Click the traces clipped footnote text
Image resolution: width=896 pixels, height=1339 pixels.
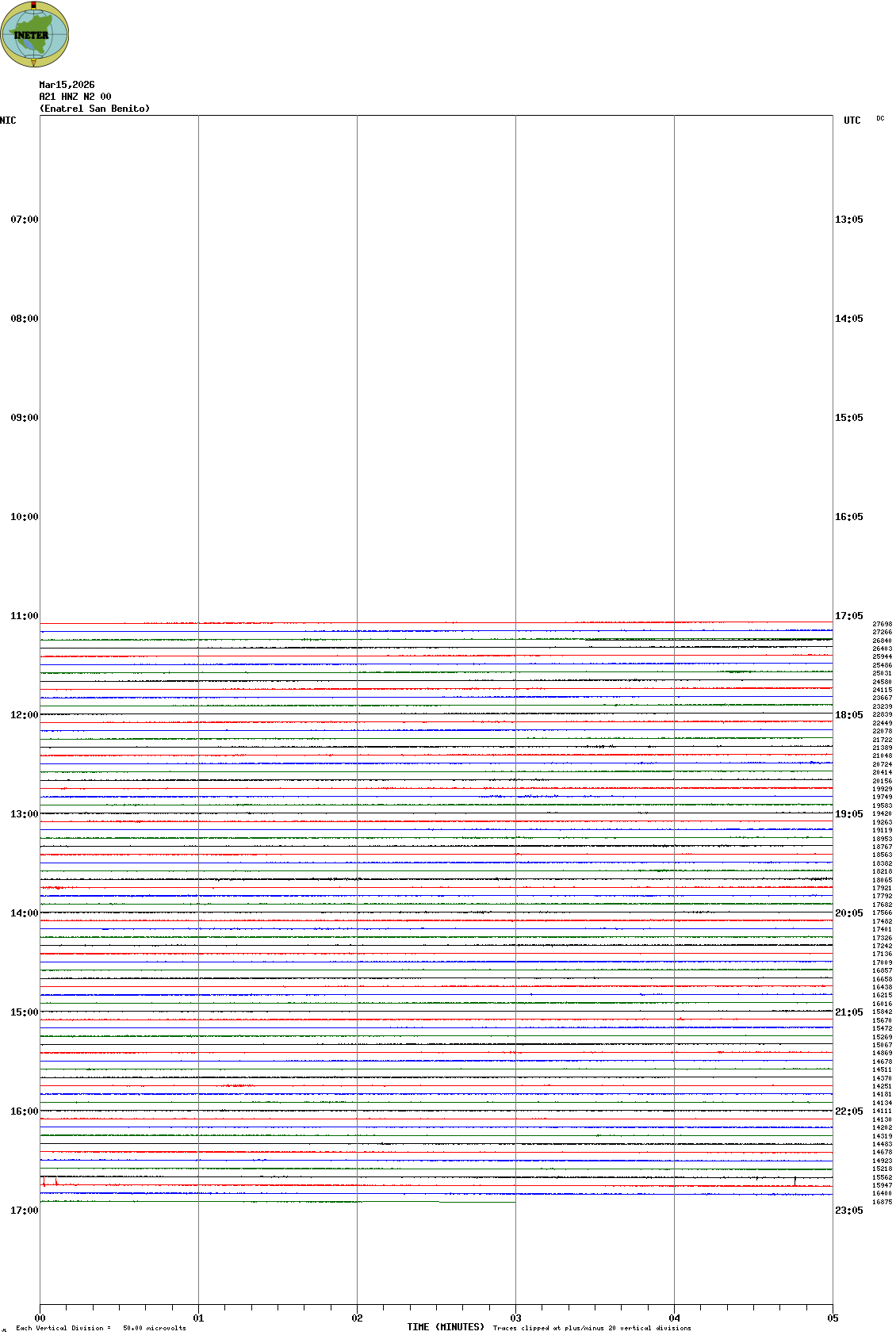coord(592,1328)
